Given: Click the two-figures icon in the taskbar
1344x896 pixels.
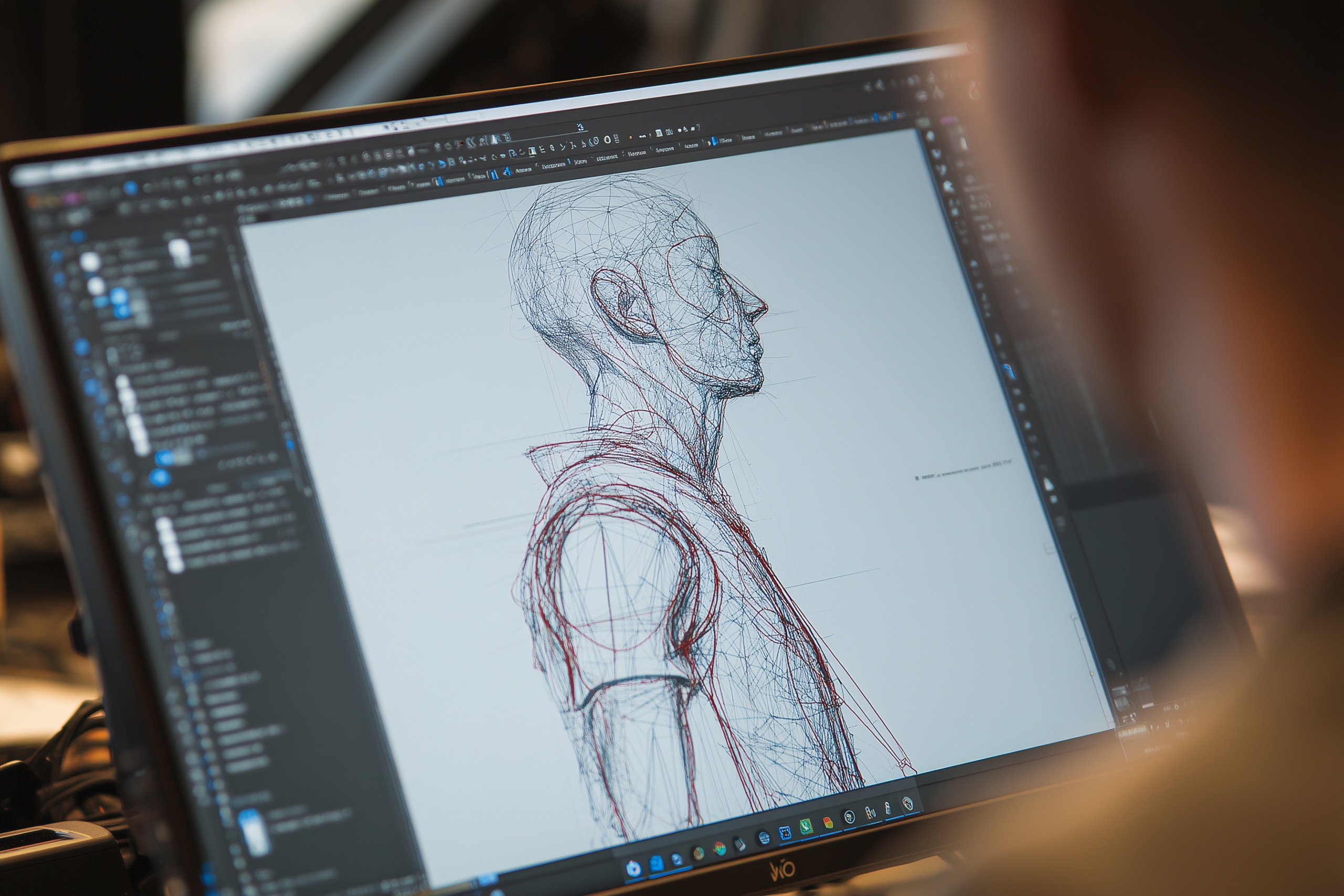Looking at the screenshot, I should (871, 813).
